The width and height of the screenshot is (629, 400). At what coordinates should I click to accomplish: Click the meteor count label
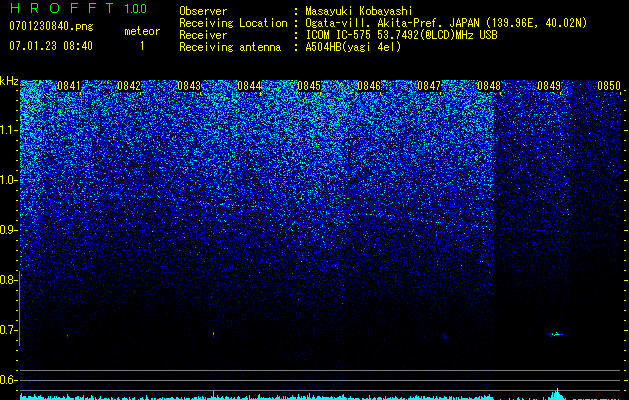142,31
